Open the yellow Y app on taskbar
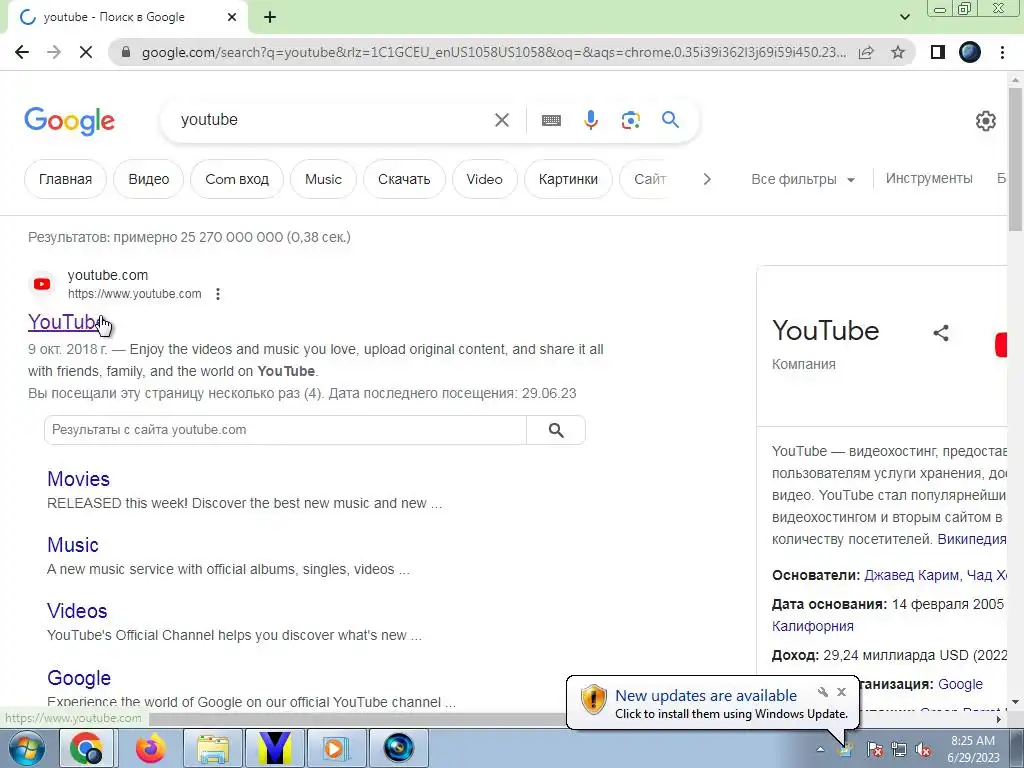This screenshot has width=1024, height=768. point(275,748)
